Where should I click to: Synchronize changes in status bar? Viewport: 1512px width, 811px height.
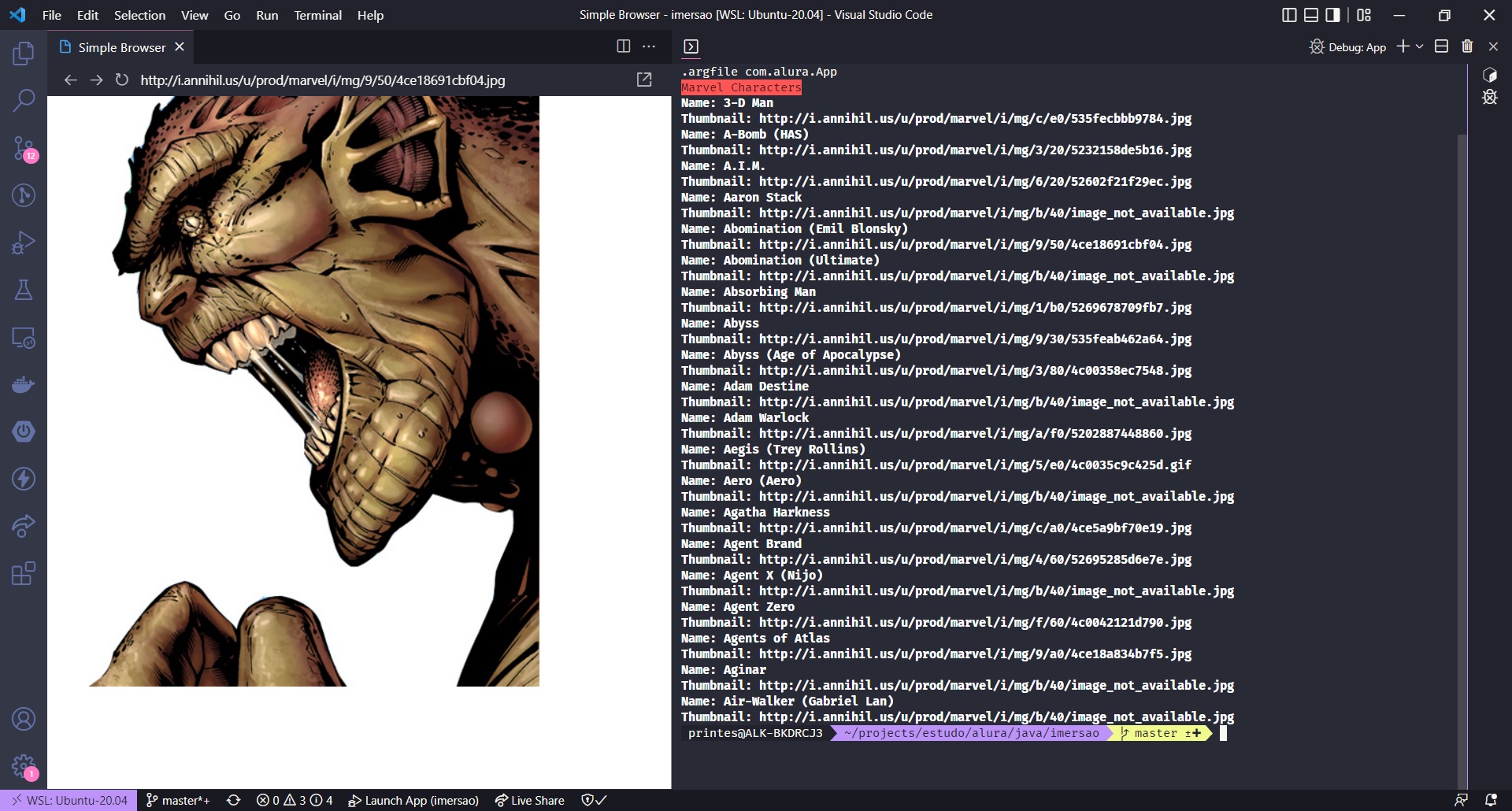pyautogui.click(x=233, y=800)
